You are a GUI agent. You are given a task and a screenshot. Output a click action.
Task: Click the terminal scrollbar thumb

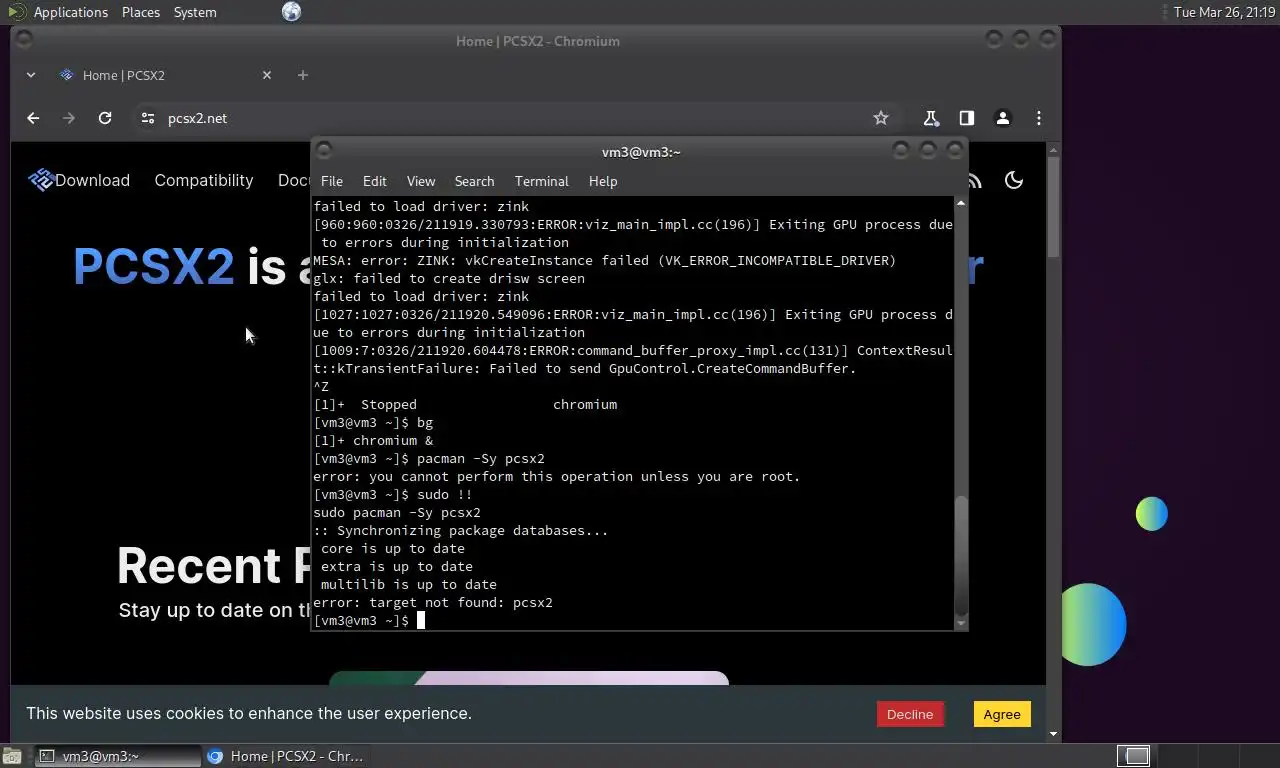click(961, 555)
